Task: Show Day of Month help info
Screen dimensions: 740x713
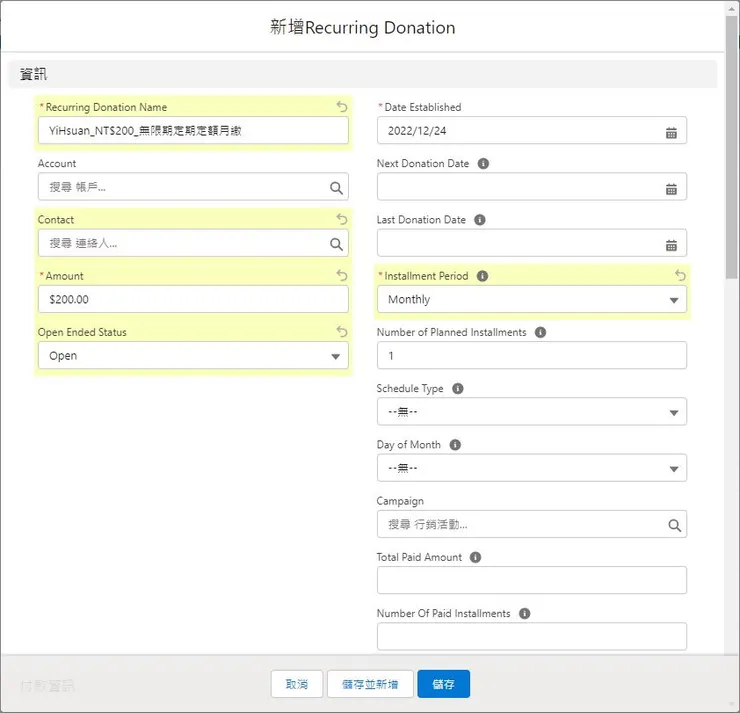Action: pyautogui.click(x=453, y=444)
